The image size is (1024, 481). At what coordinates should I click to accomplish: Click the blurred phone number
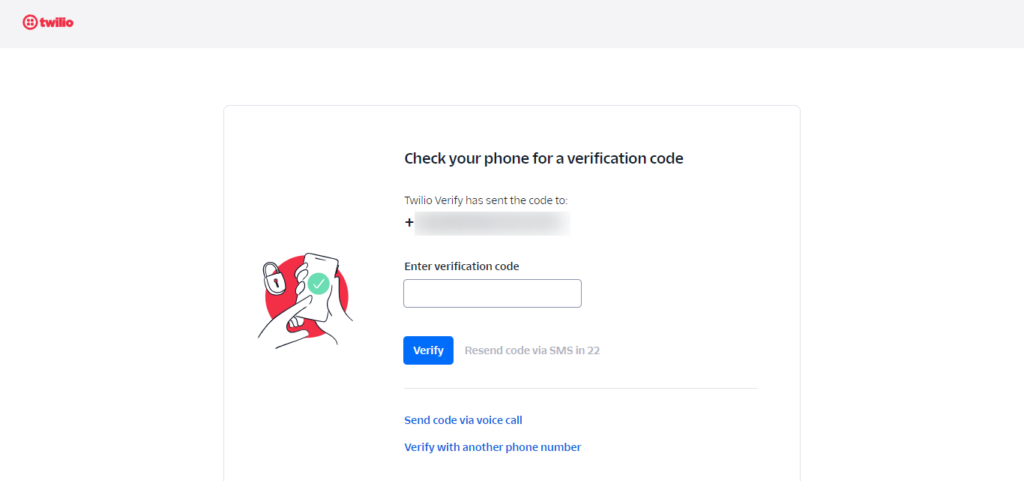[492, 222]
